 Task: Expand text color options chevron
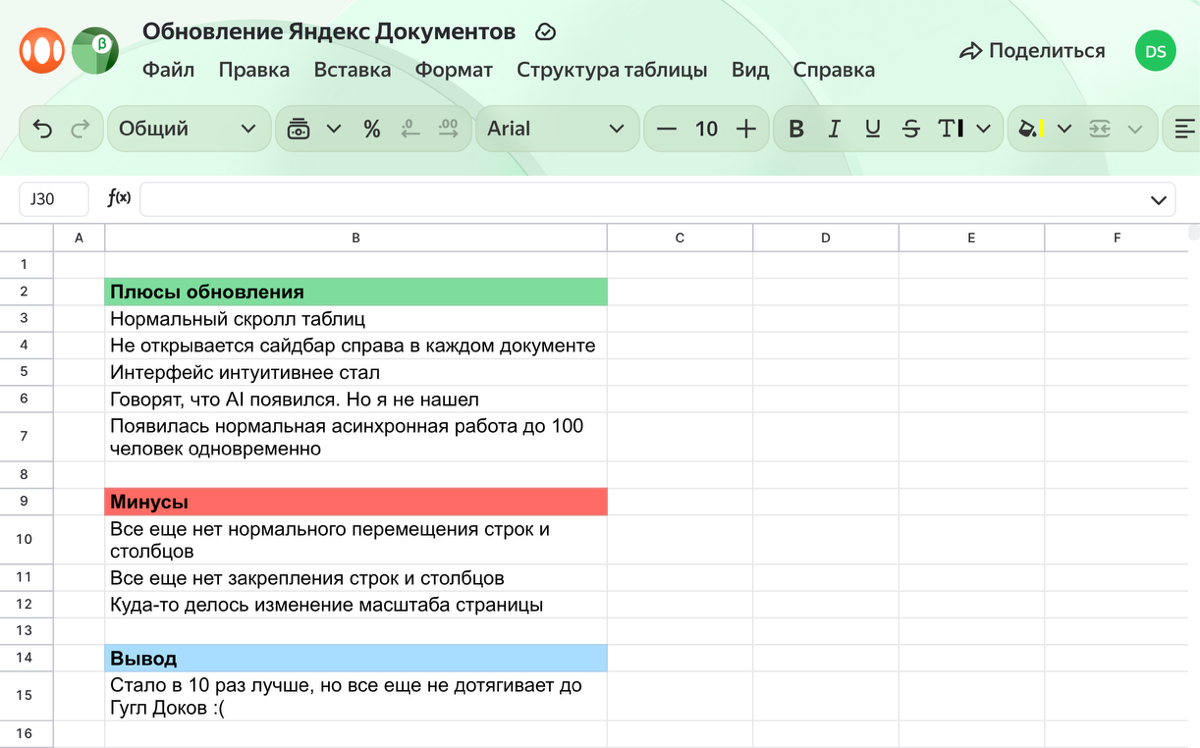pyautogui.click(x=984, y=128)
